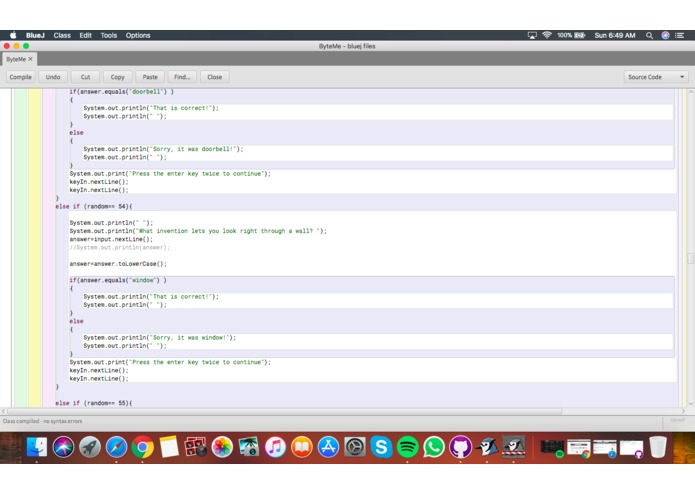
Task: Click the 'Sorry, it was window!' println line
Action: coord(160,338)
